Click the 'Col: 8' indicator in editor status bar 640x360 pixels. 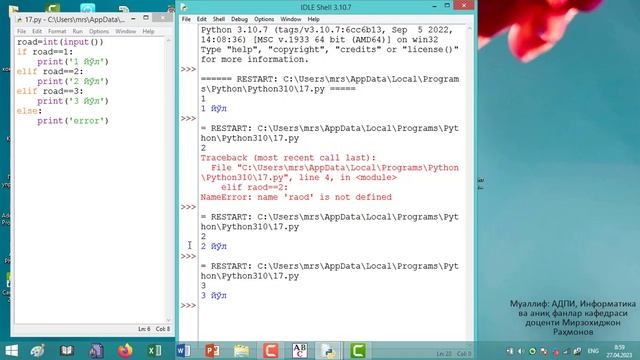[163, 329]
